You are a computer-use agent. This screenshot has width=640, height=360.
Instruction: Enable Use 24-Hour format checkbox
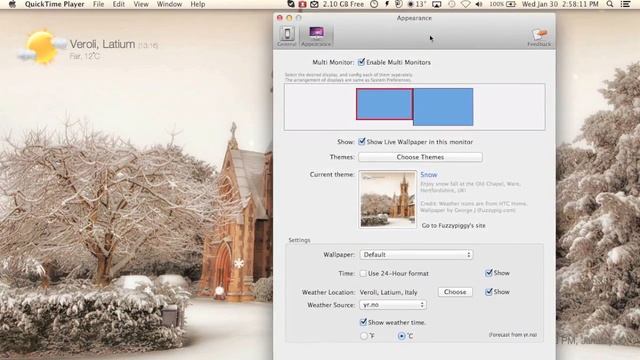(x=363, y=273)
